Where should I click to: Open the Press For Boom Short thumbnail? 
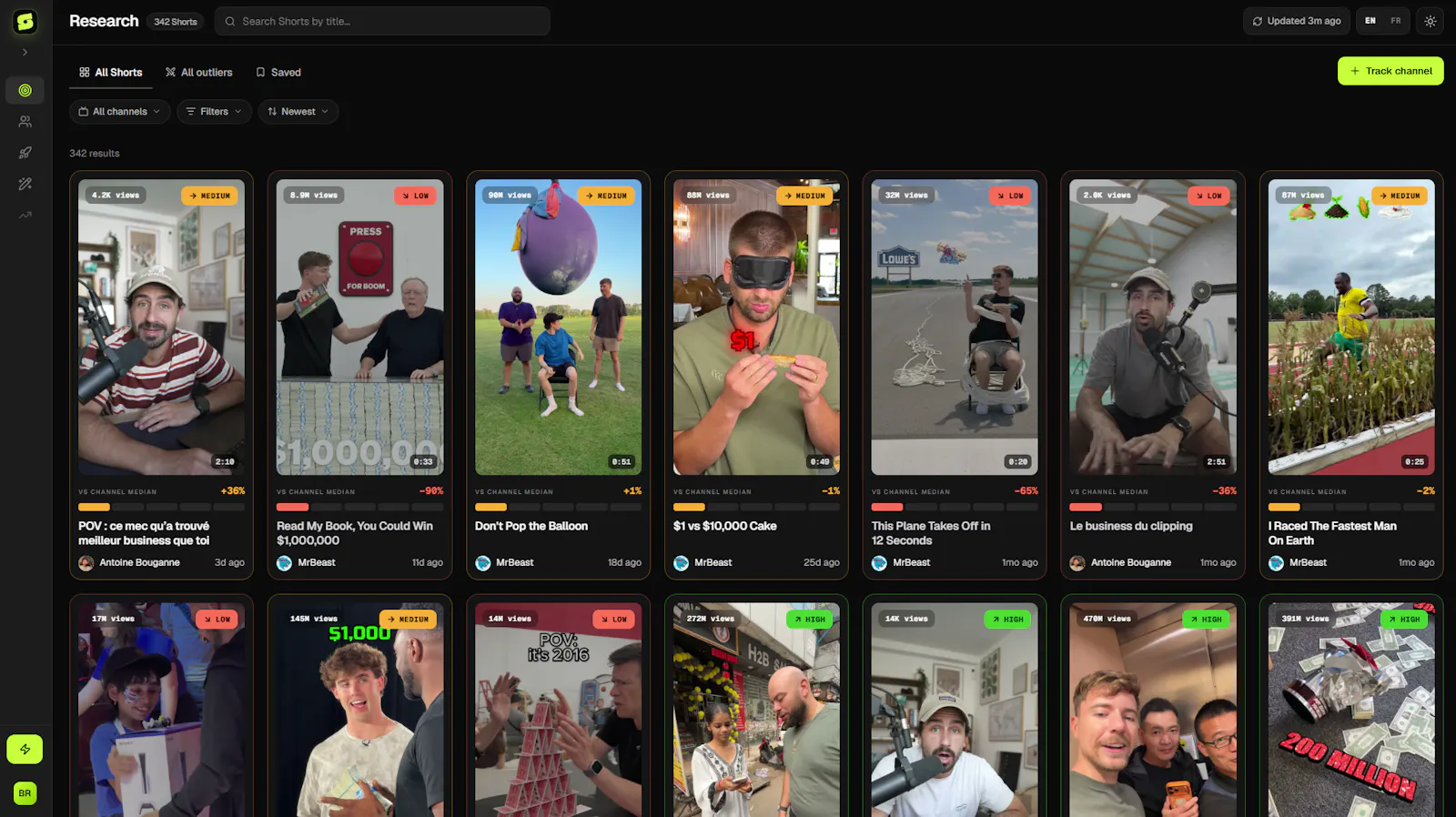(359, 328)
